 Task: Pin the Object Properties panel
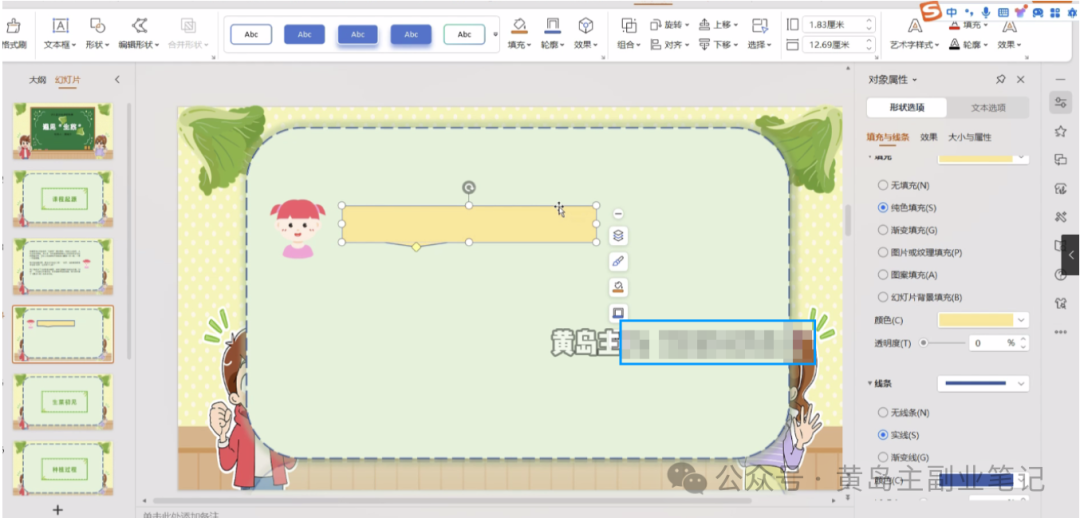(1000, 79)
